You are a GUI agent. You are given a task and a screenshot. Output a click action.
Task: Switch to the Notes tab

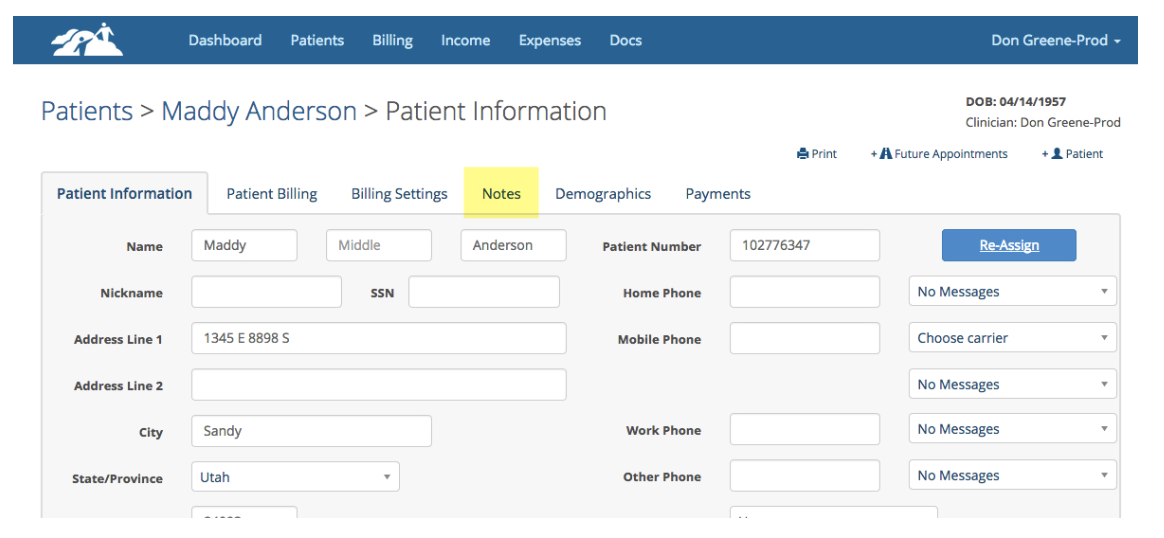point(501,194)
